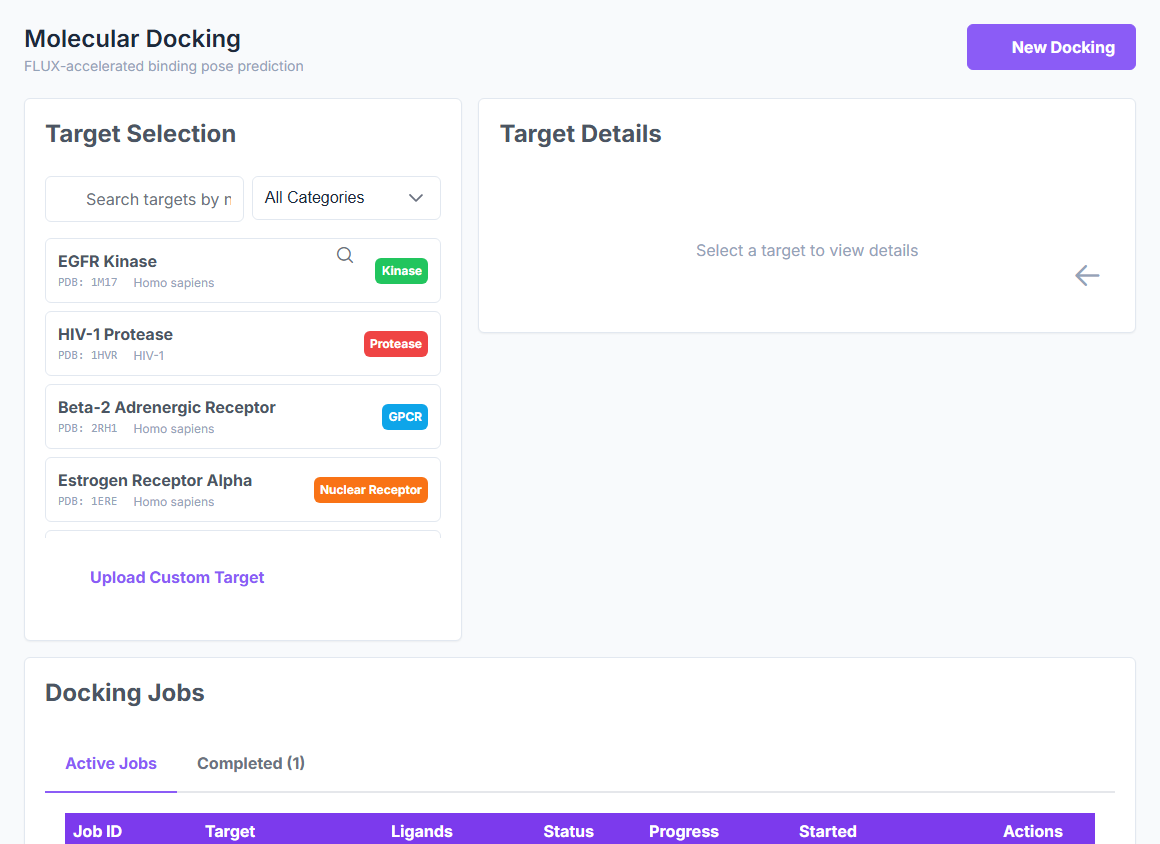Open the All Categories dropdown

[346, 198]
